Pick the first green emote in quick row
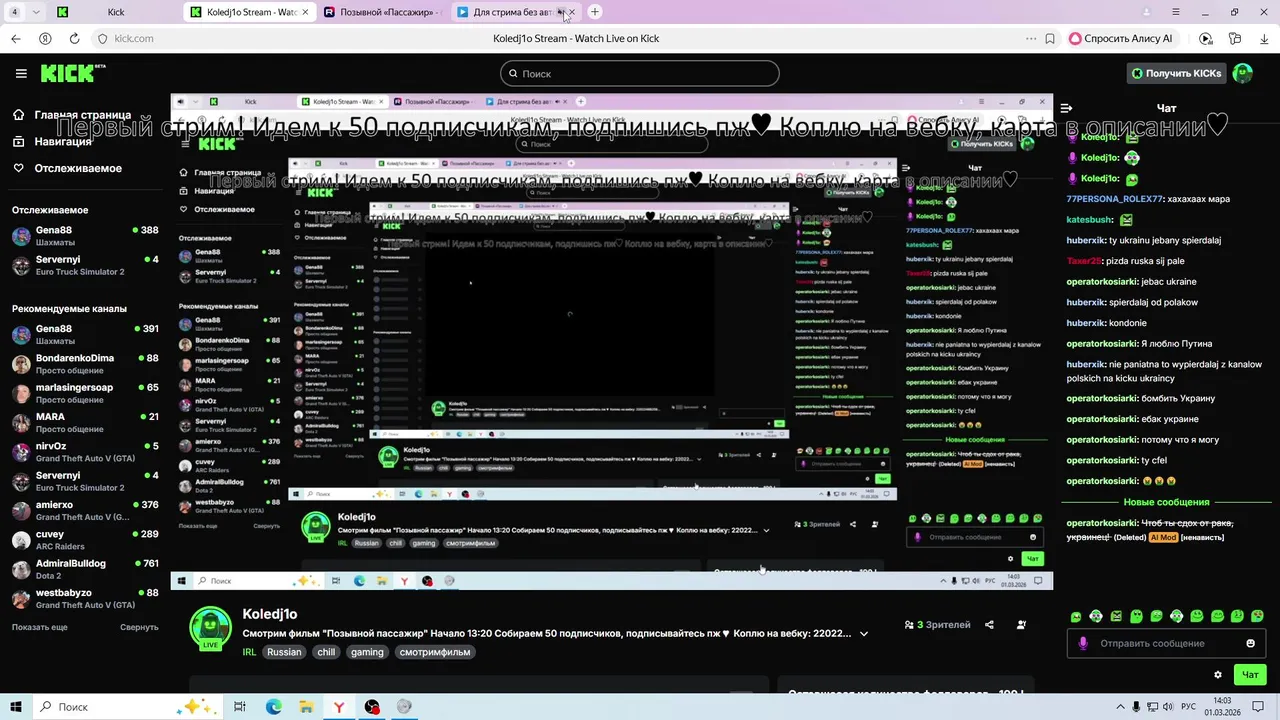 (1076, 617)
